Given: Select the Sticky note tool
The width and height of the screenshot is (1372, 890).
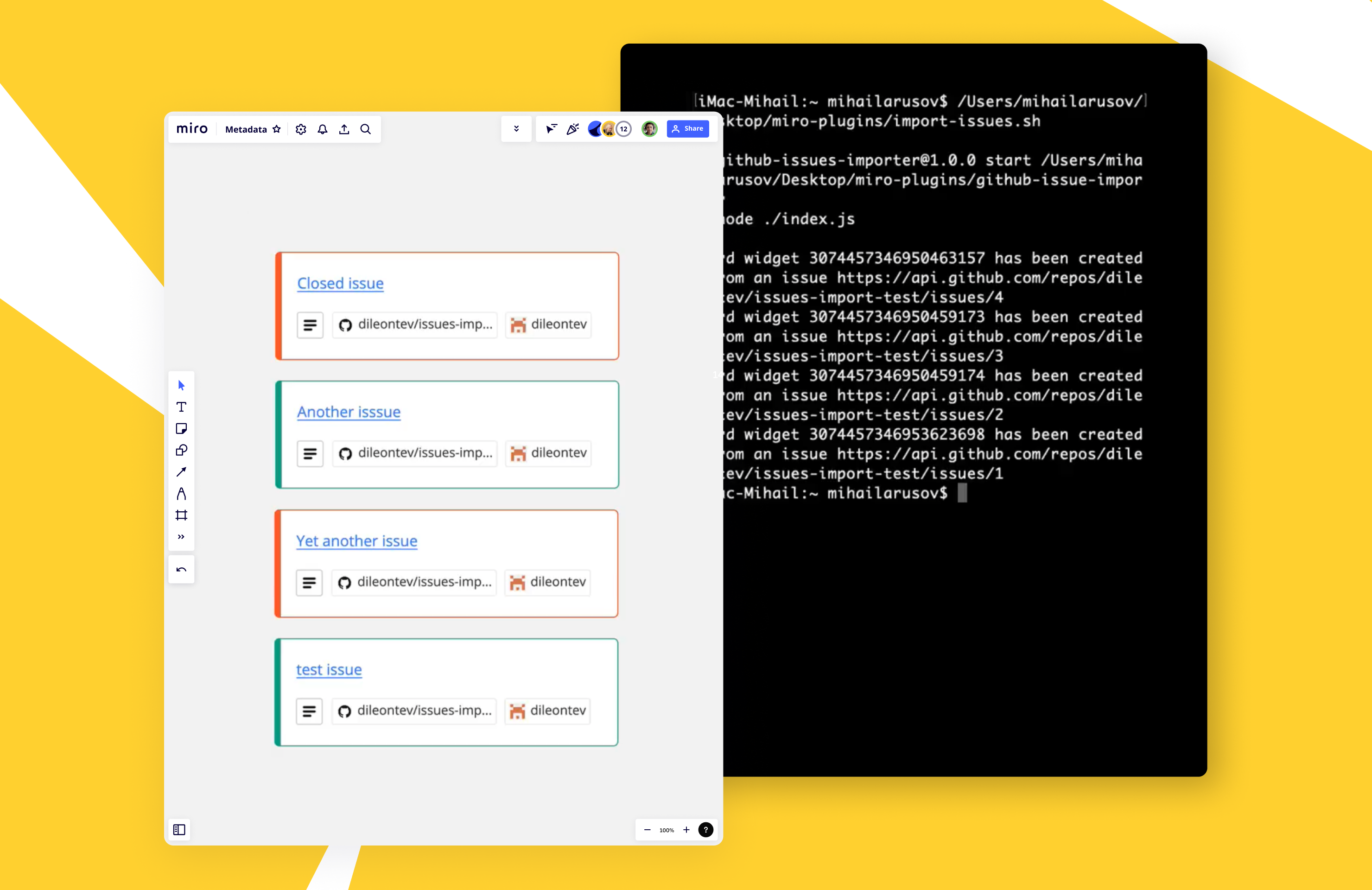Looking at the screenshot, I should tap(181, 428).
